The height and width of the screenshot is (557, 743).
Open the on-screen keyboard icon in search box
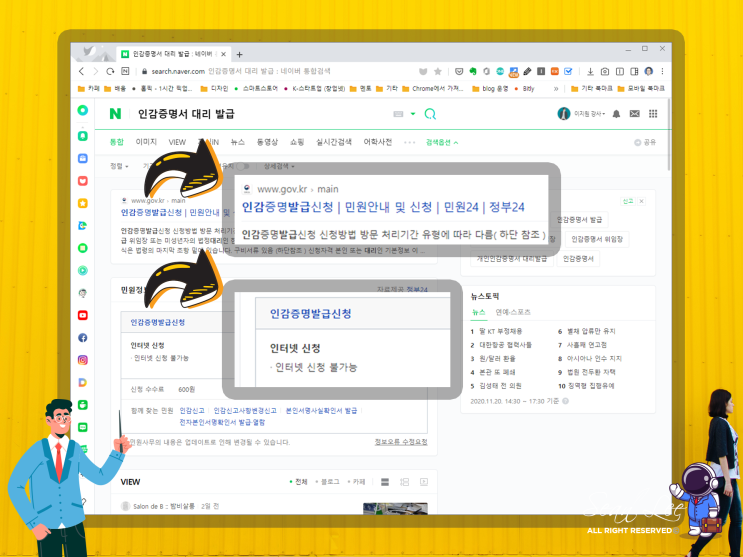(398, 114)
